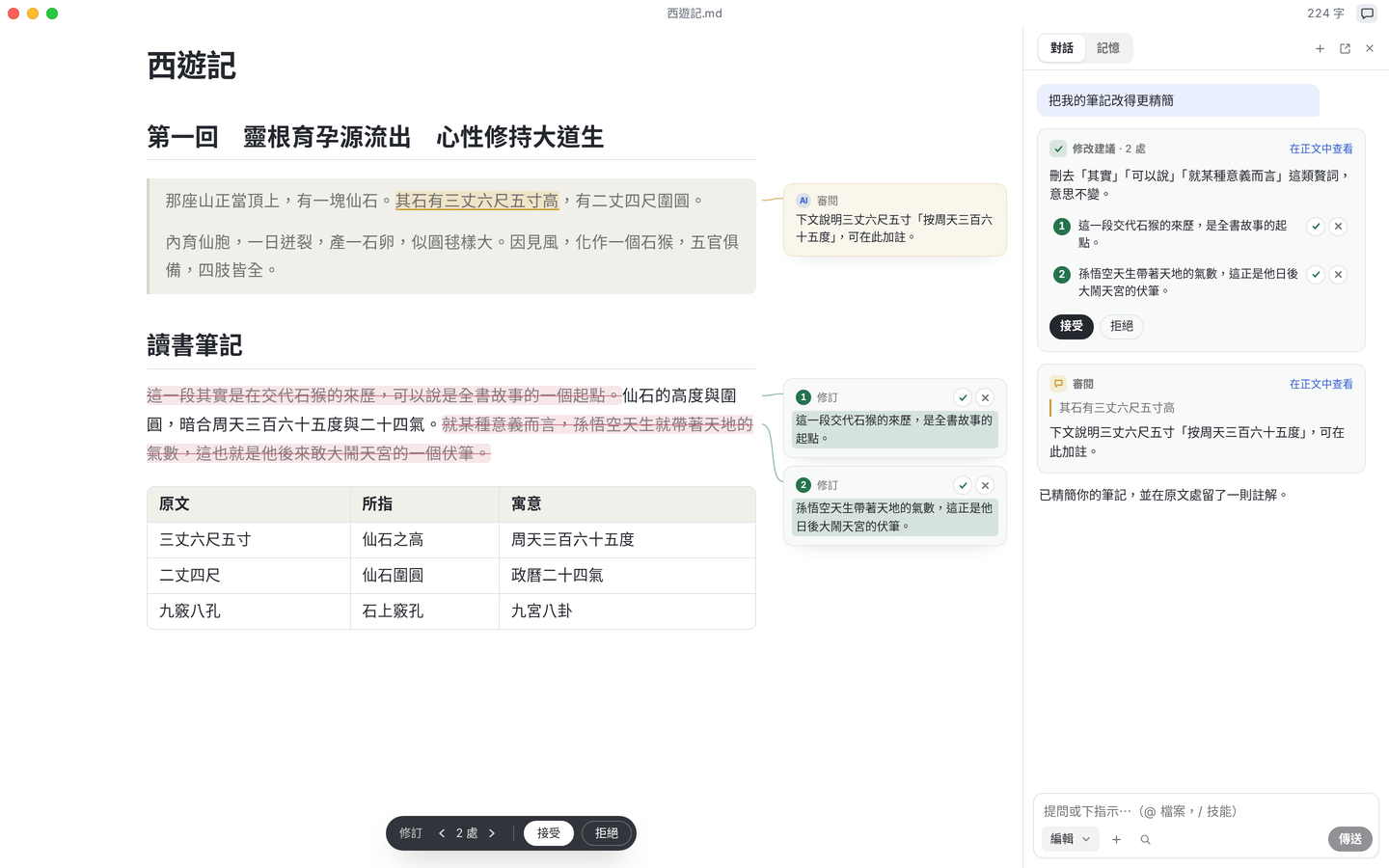This screenshot has height=868, width=1389.
Task: Switch to the 對話 tab
Action: 1062,48
